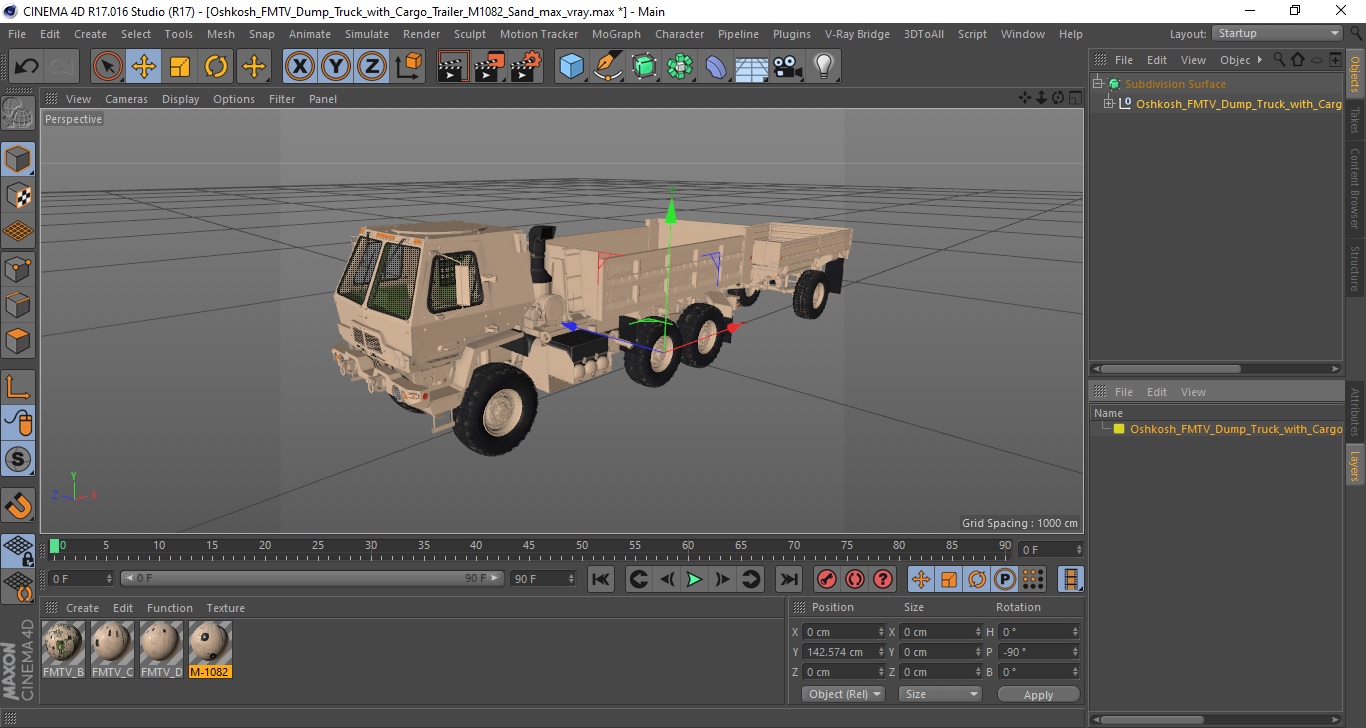Select the spline Pen tool icon
The image size is (1366, 728).
click(x=608, y=67)
